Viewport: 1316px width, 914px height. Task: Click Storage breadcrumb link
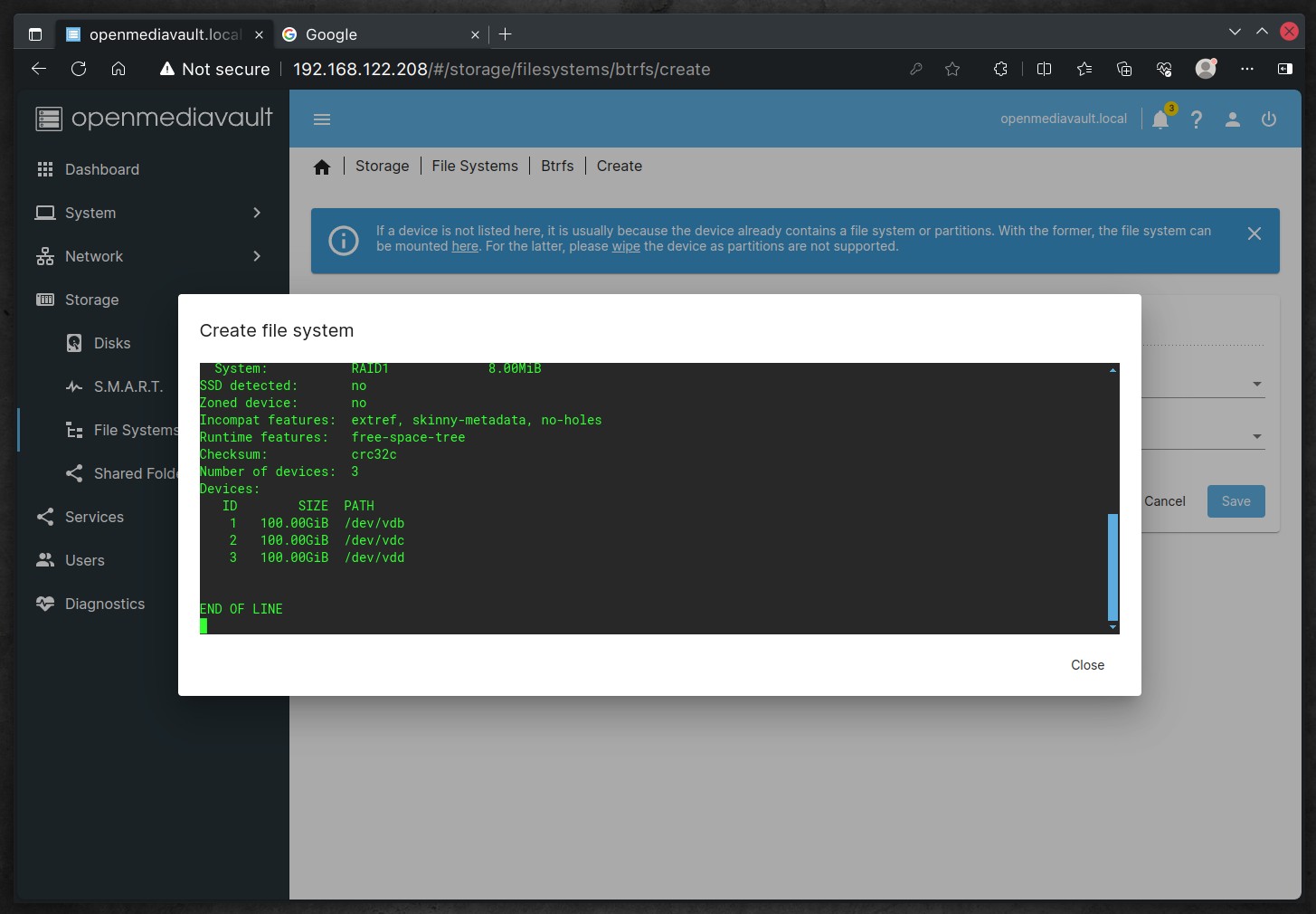coord(382,167)
